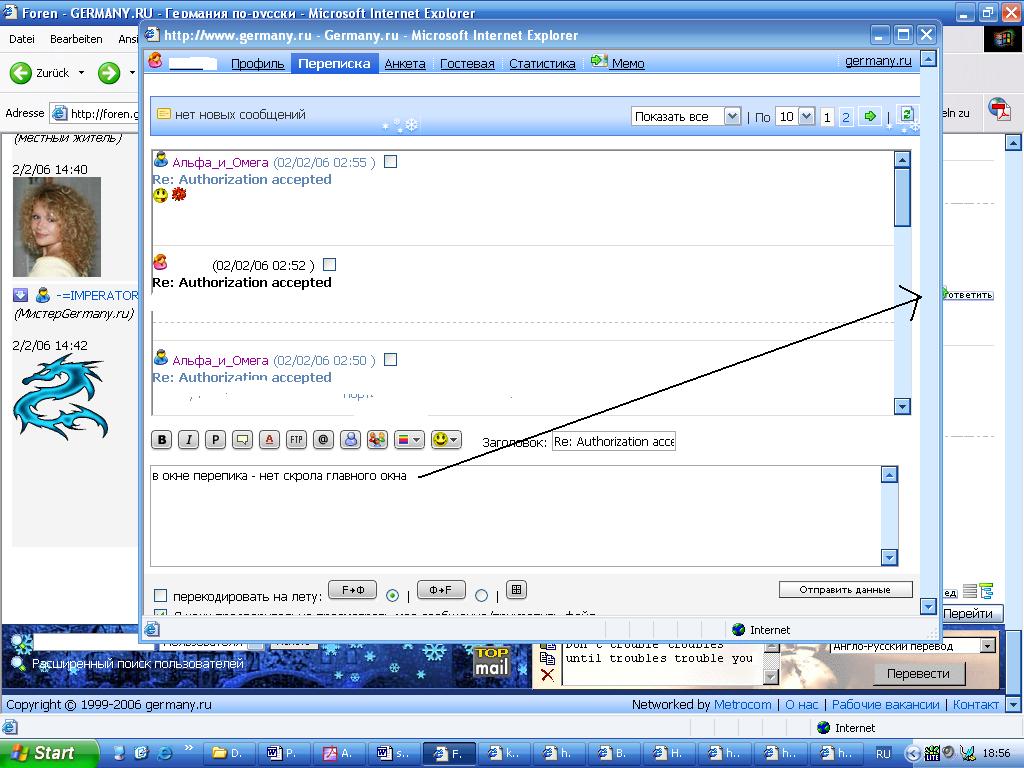Viewport: 1024px width, 768px height.
Task: Click the user icon beside -=IMPERATOR
Action: pos(43,295)
